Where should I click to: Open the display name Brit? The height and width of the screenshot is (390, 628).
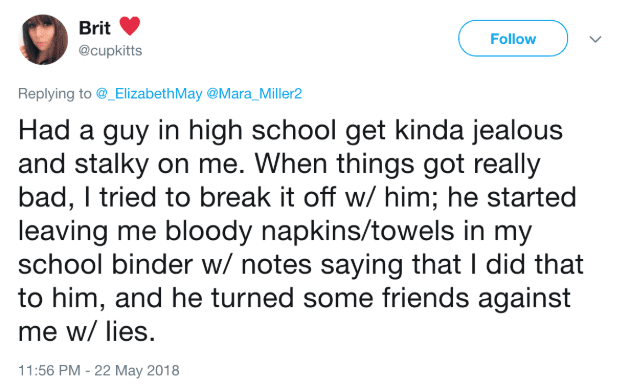(x=95, y=28)
